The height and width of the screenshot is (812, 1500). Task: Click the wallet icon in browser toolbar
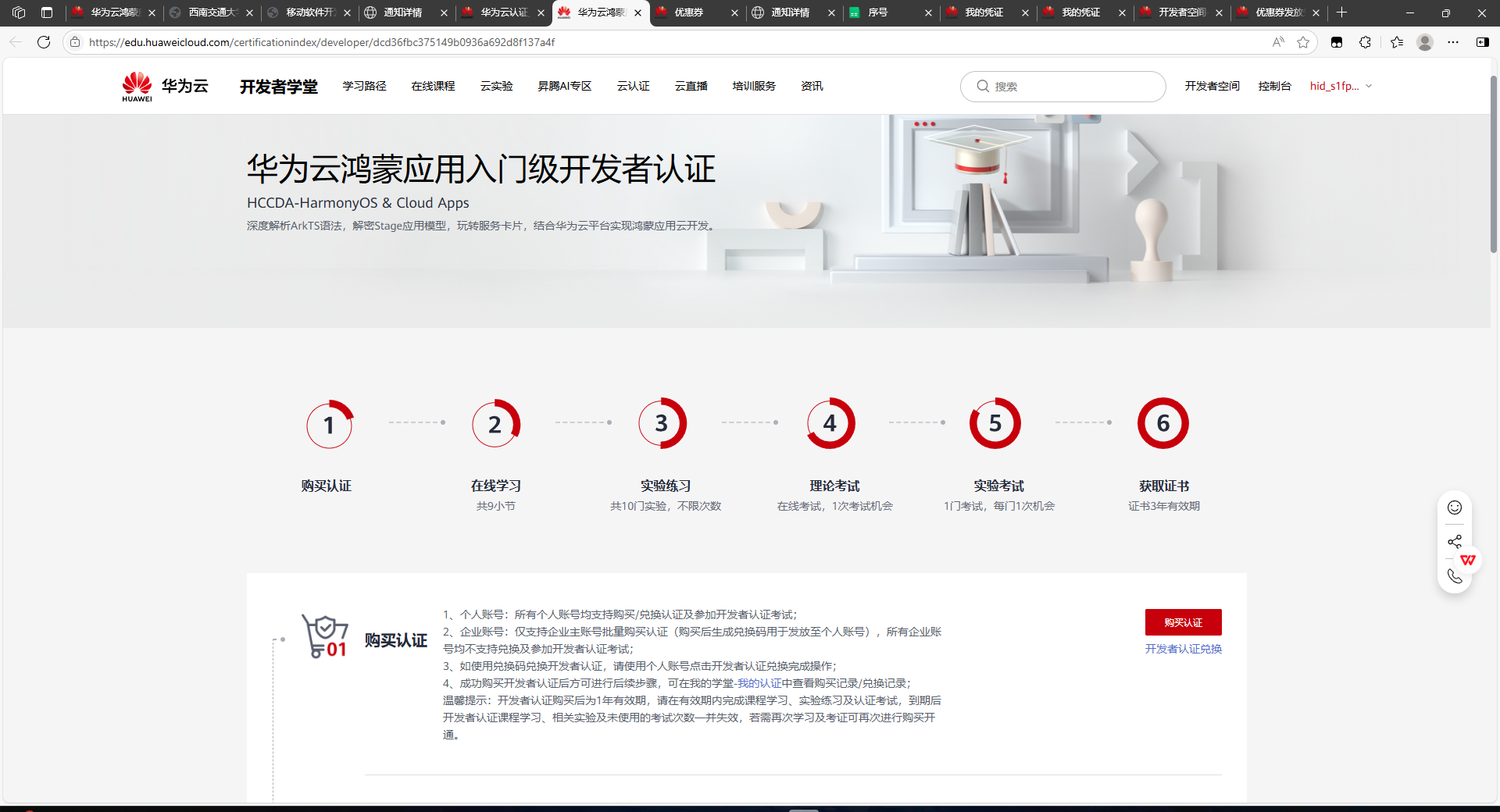1337,42
